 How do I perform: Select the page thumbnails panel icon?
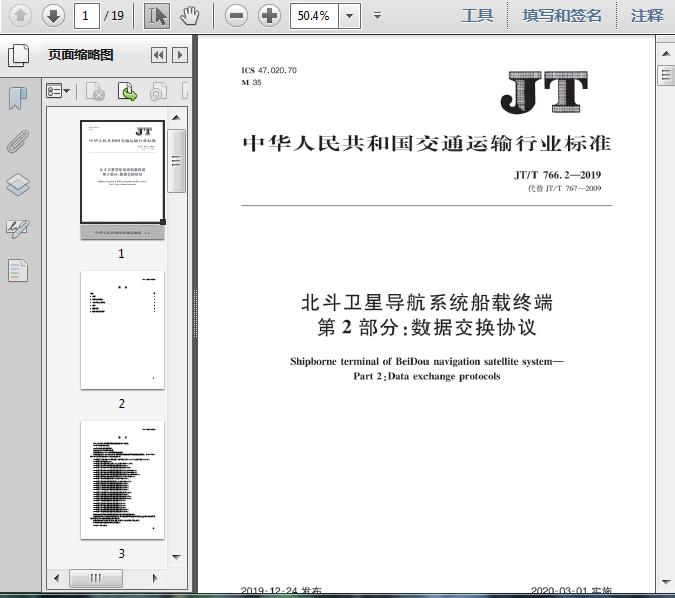(x=18, y=55)
